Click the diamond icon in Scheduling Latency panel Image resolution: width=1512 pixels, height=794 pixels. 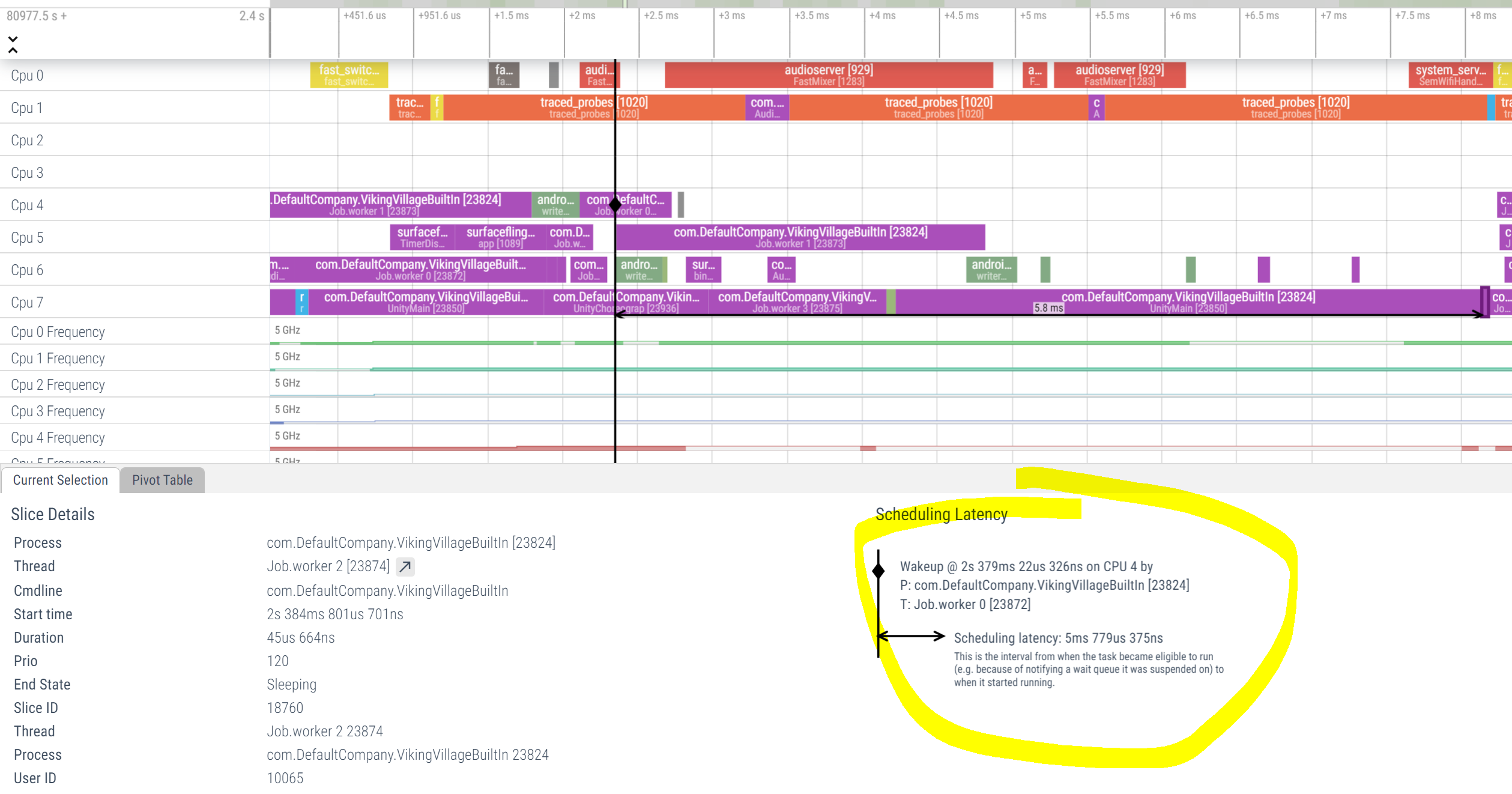pyautogui.click(x=878, y=571)
